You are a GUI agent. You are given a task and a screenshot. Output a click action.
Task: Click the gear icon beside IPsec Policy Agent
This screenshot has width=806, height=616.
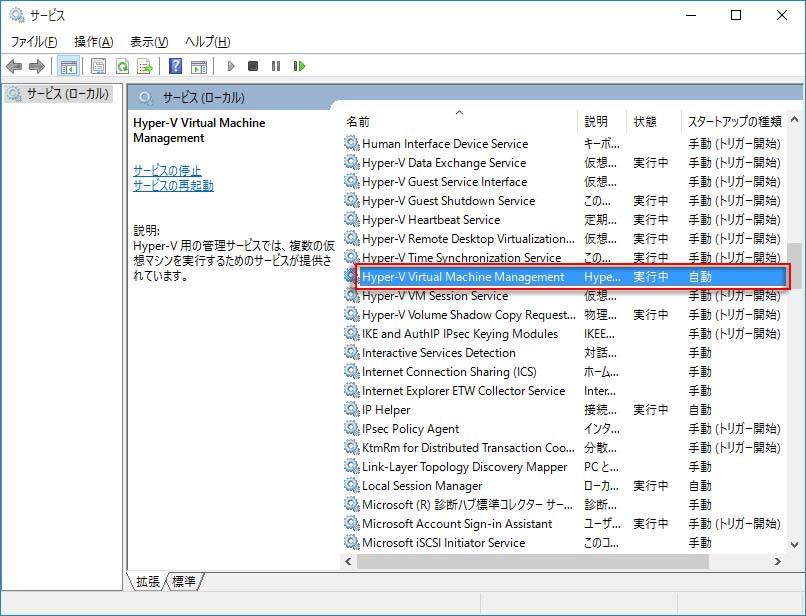(352, 429)
